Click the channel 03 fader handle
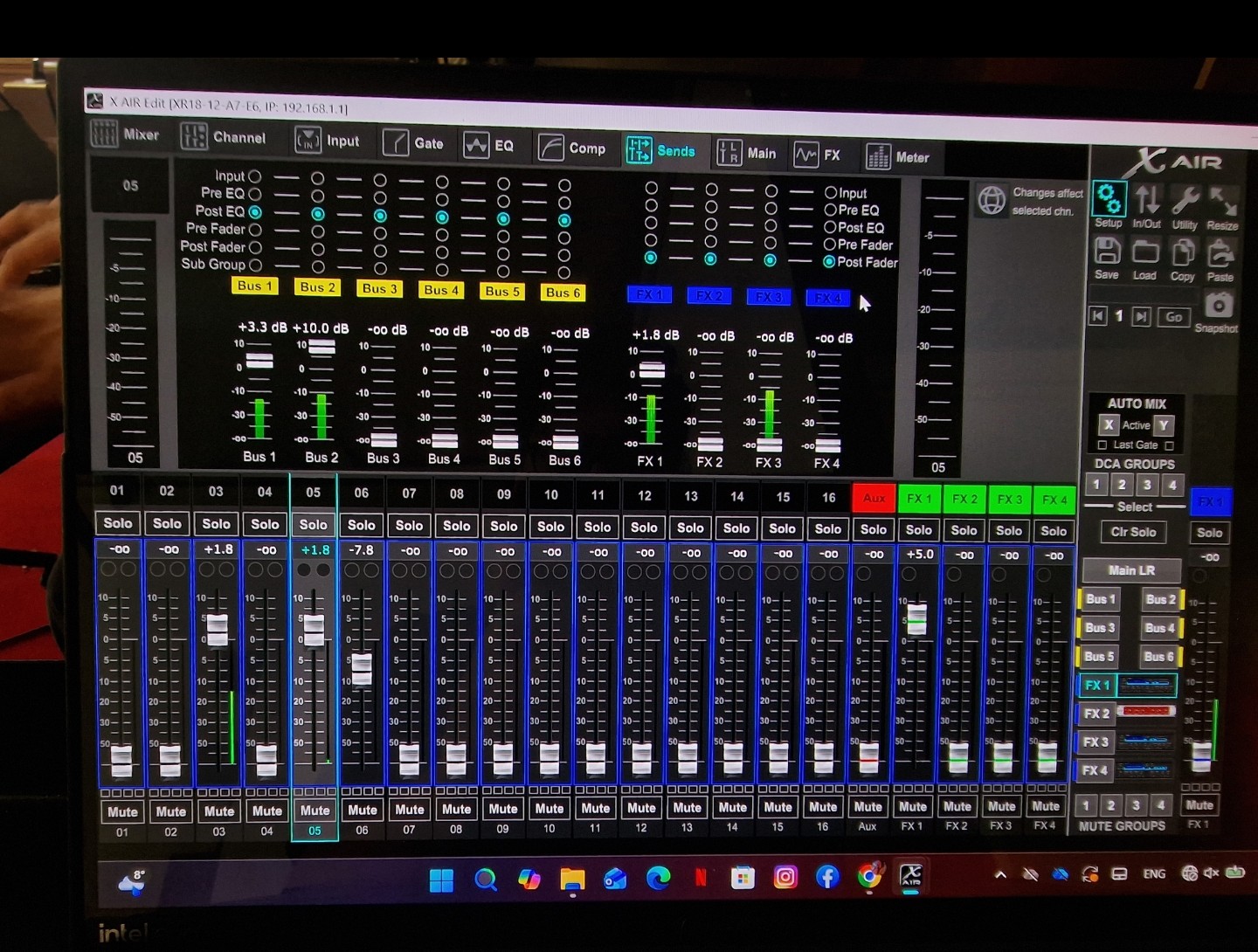1258x952 pixels. pyautogui.click(x=217, y=630)
